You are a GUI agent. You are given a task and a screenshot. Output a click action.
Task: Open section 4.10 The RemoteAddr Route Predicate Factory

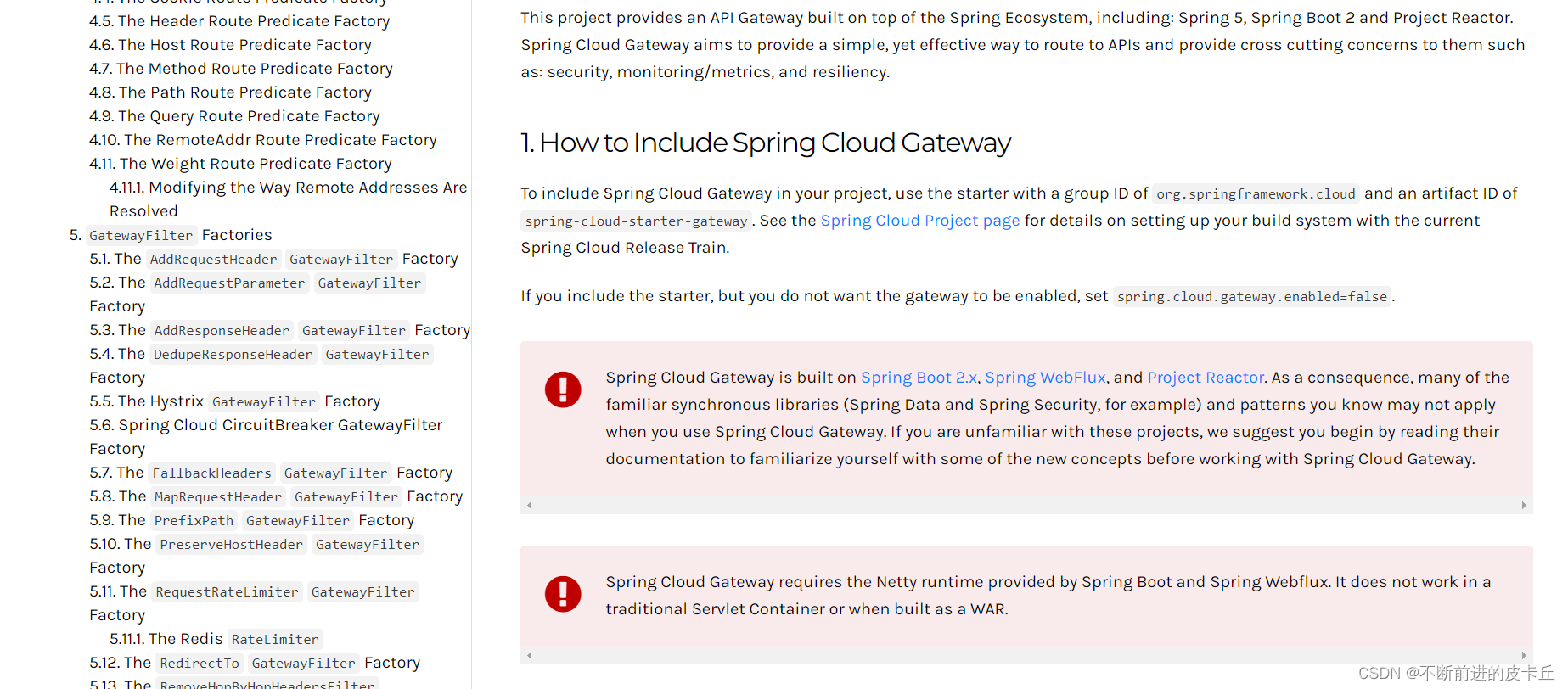(x=263, y=140)
